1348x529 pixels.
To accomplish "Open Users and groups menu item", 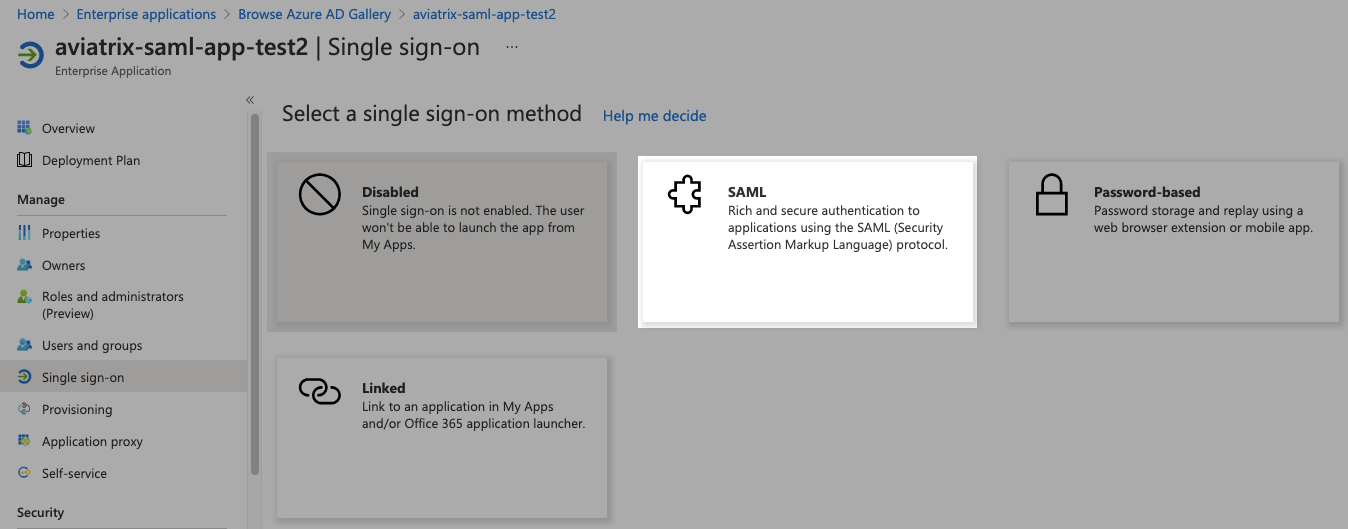I will tap(92, 345).
